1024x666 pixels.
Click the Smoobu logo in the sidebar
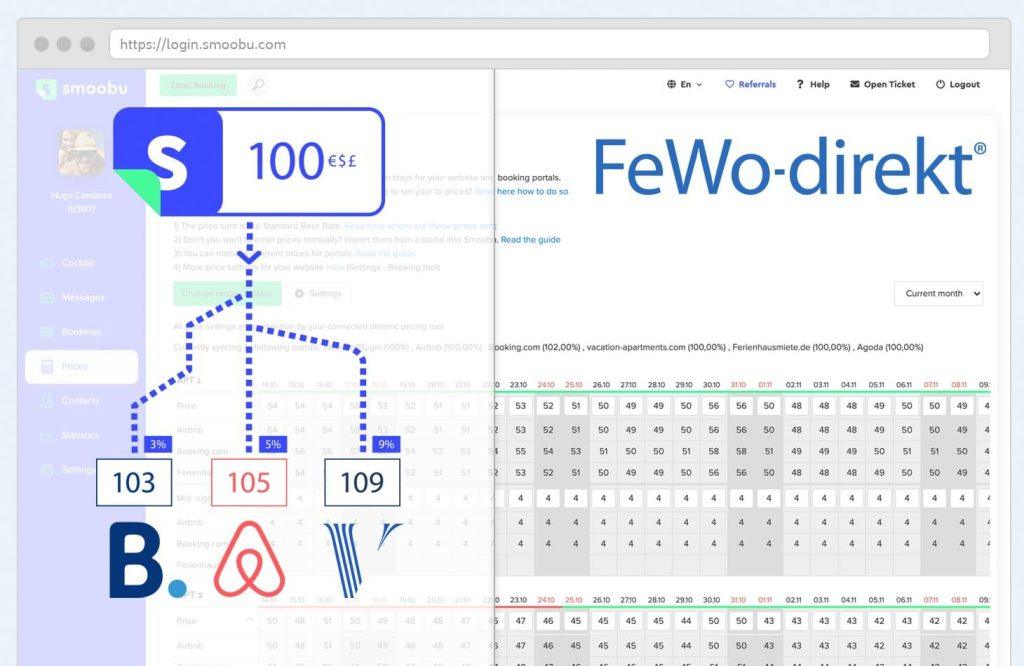point(82,88)
